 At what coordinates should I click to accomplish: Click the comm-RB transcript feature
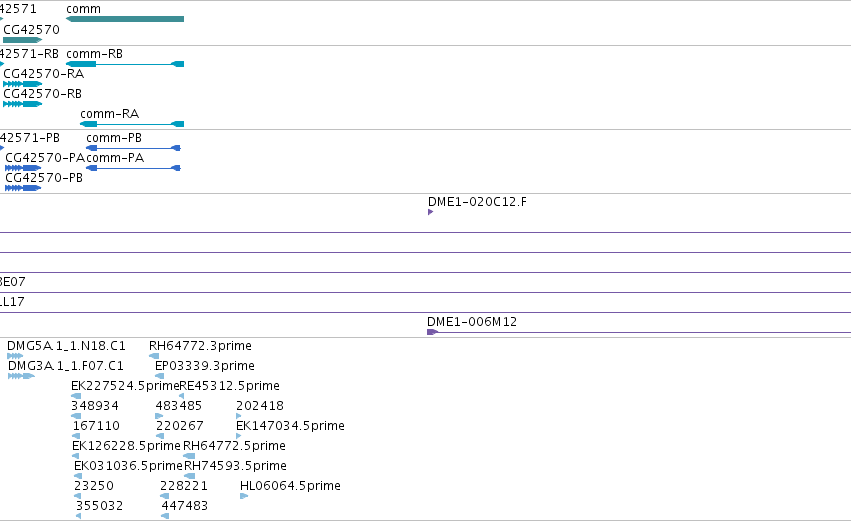coord(125,64)
